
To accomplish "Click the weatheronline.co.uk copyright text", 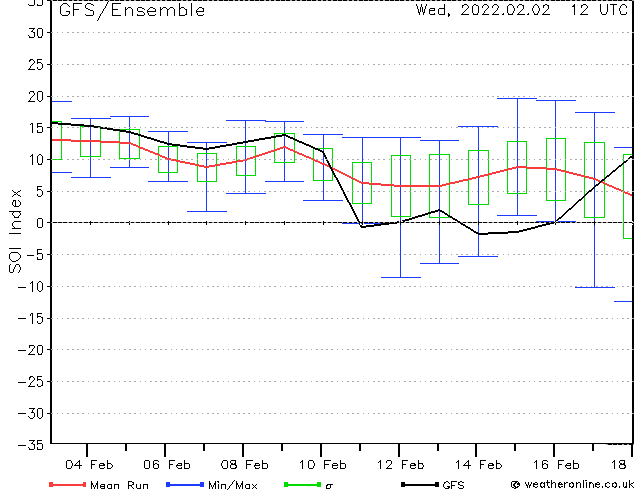I will pyautogui.click(x=572, y=484).
